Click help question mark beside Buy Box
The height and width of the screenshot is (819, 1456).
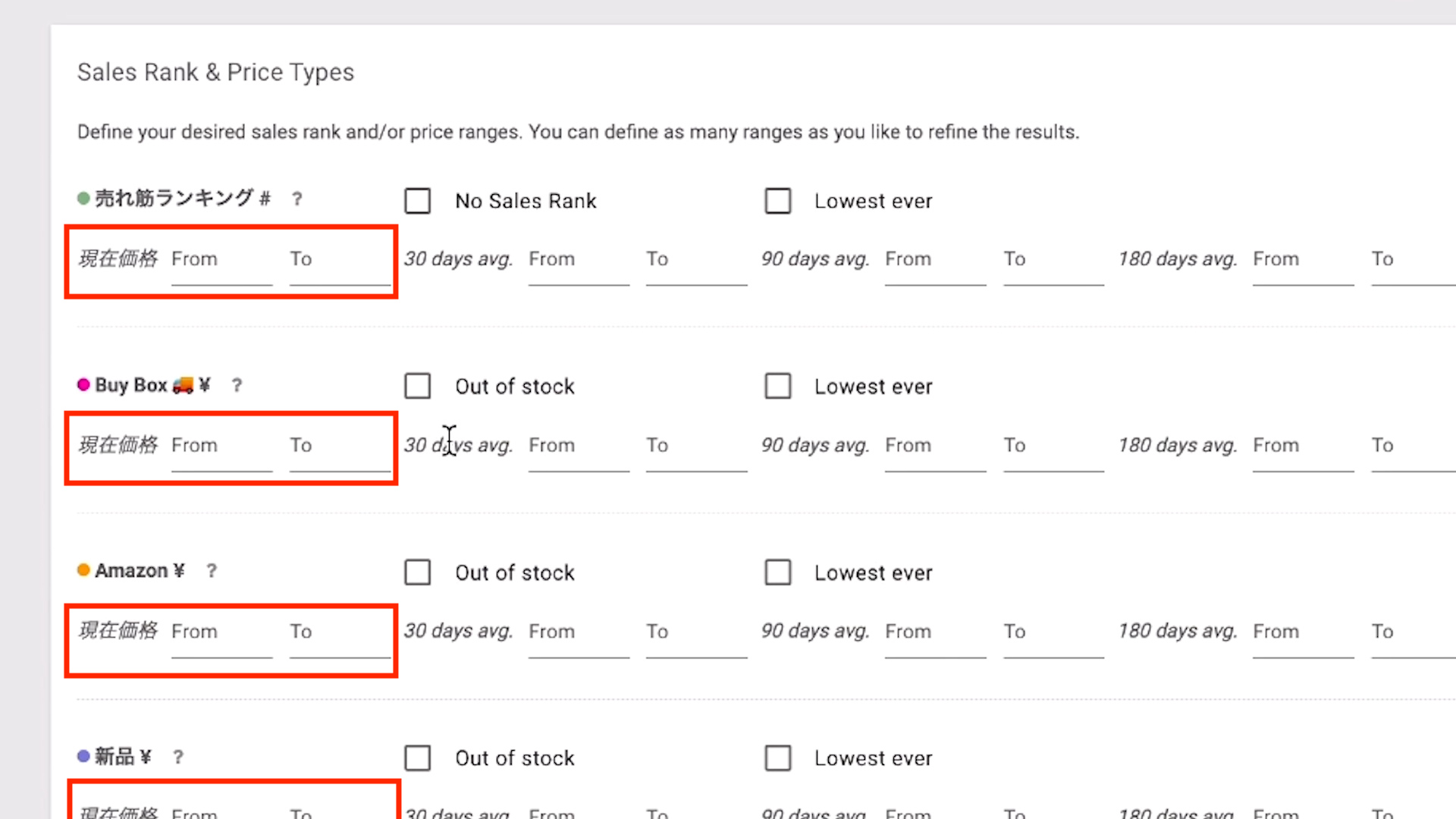click(x=237, y=385)
